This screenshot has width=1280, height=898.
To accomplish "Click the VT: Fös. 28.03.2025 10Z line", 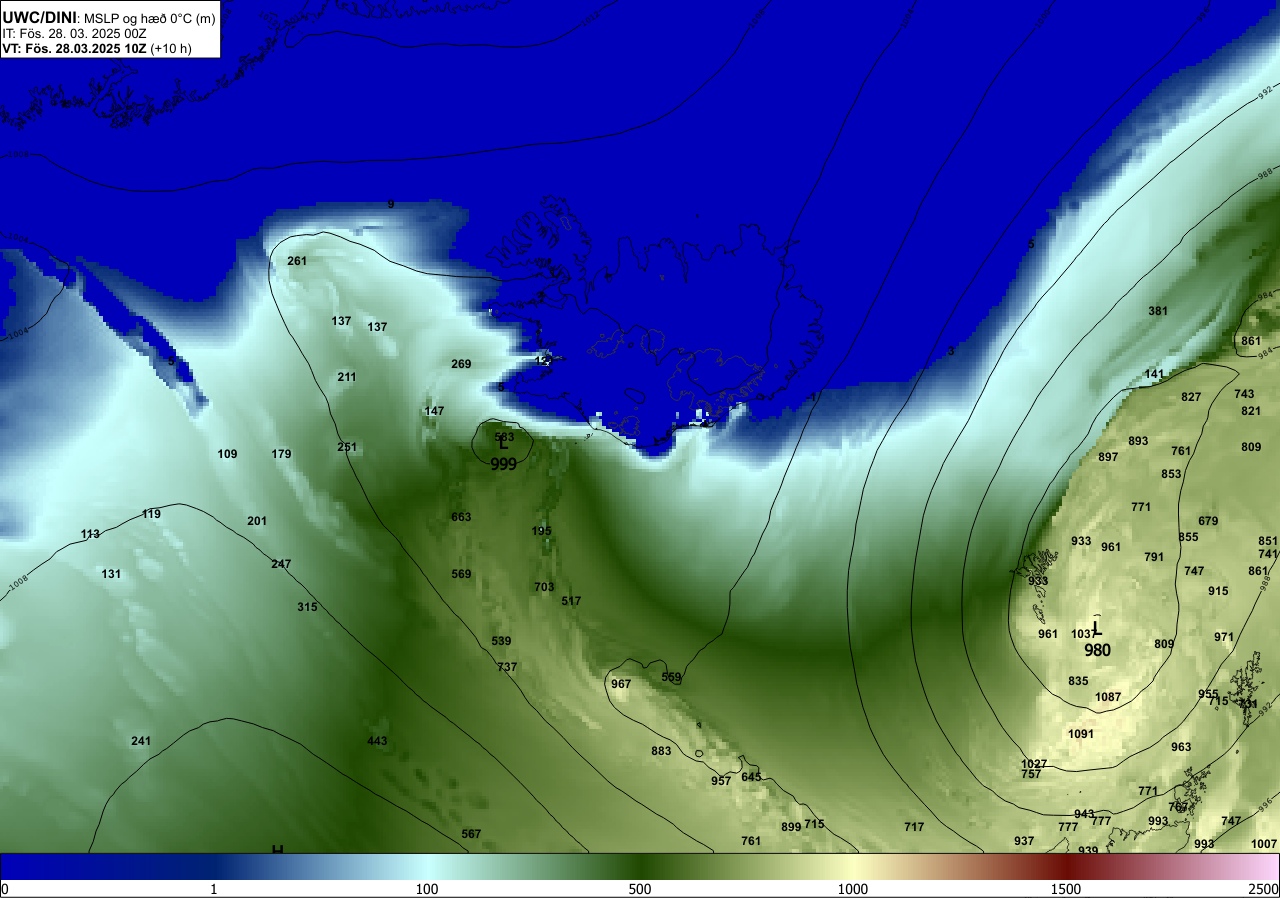I will [97, 48].
